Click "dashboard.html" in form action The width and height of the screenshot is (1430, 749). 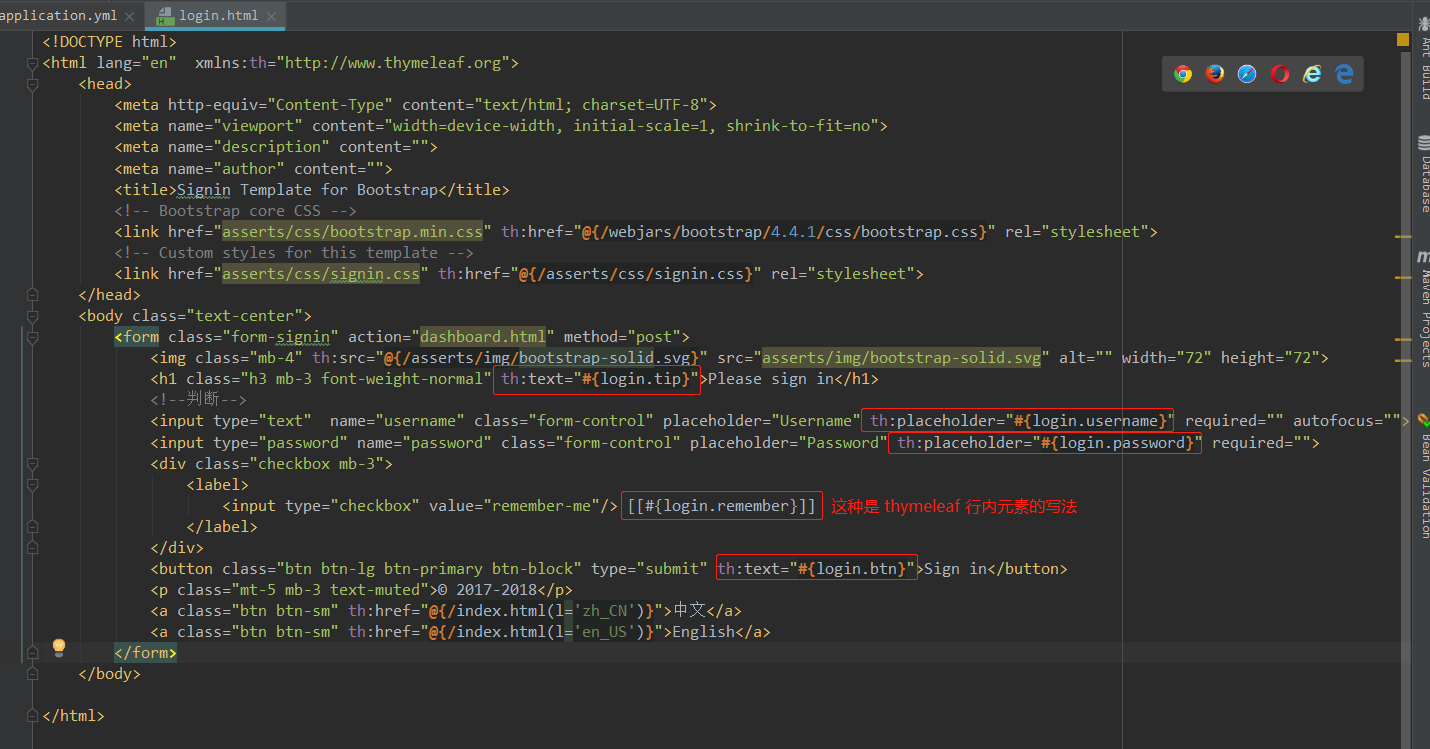click(483, 337)
